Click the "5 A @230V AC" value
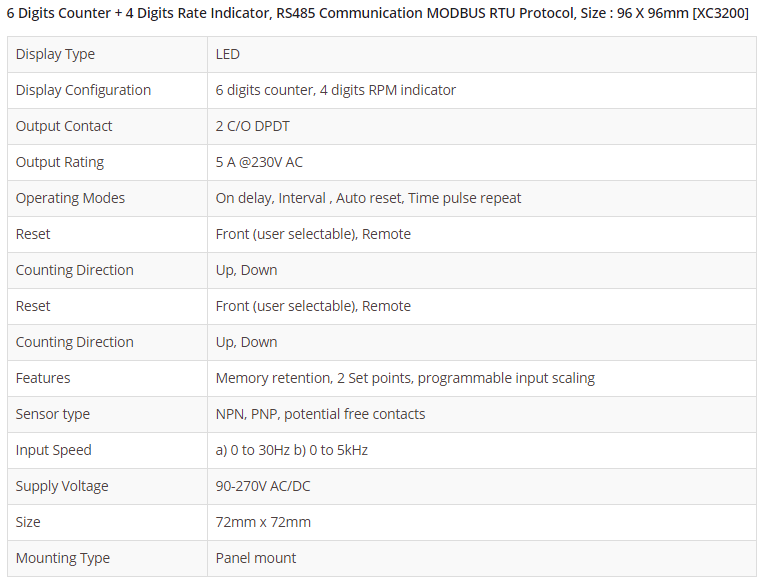The width and height of the screenshot is (764, 583). click(x=259, y=162)
